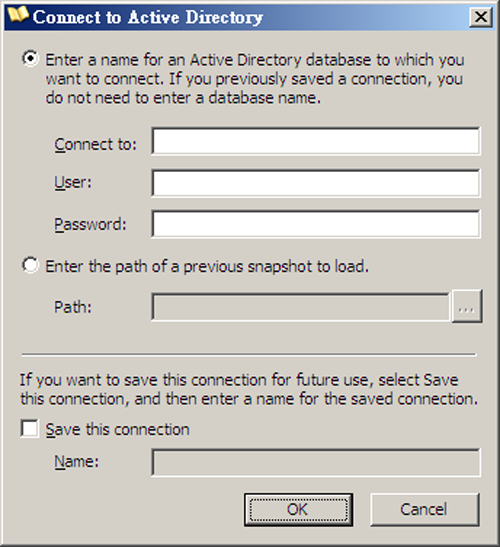500x547 pixels.
Task: Click inside the User text field
Action: pyautogui.click(x=316, y=183)
